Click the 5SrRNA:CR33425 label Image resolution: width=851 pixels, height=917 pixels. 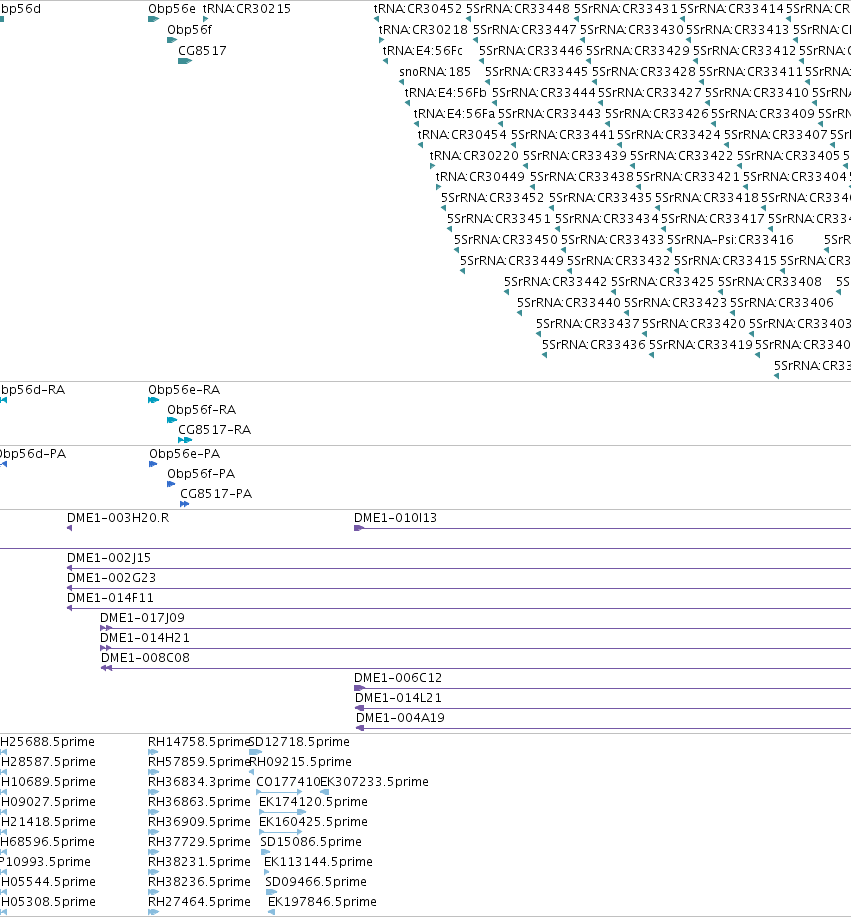coord(663,282)
